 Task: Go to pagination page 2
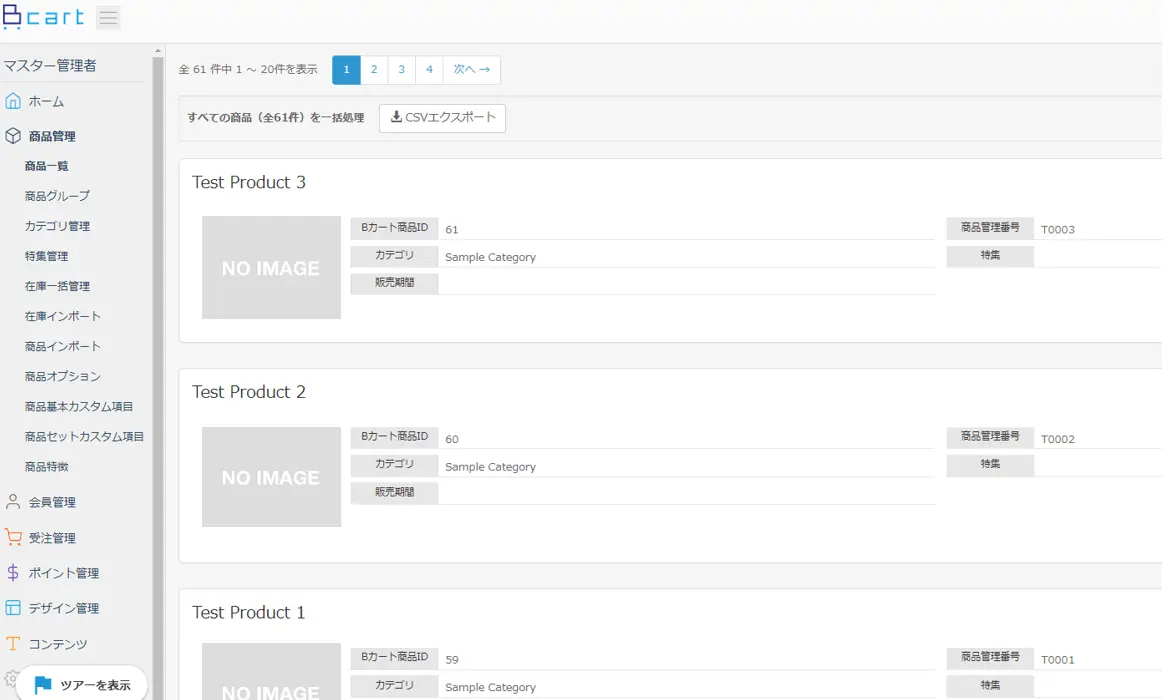coord(374,69)
